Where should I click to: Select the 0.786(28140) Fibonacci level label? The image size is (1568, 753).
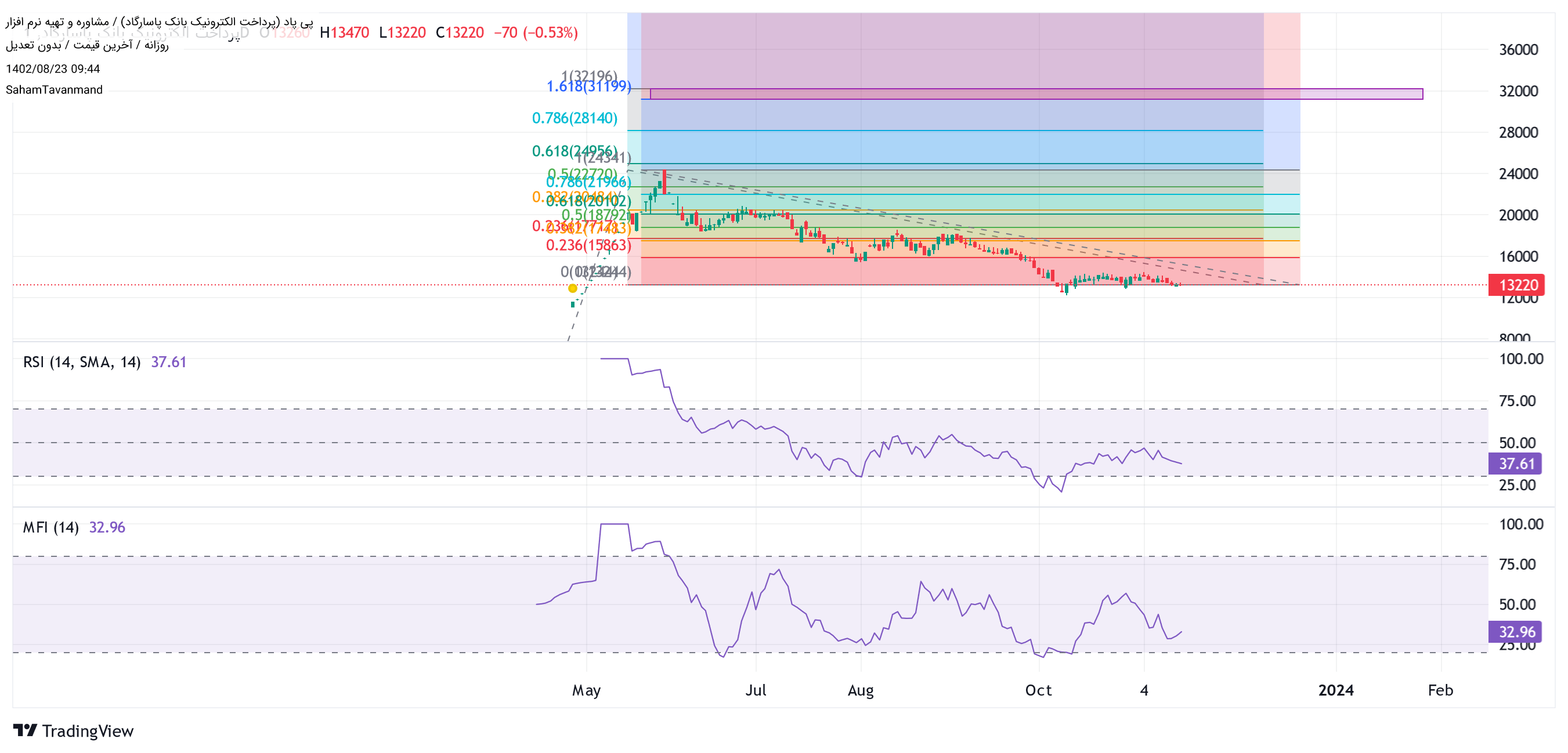coord(574,118)
